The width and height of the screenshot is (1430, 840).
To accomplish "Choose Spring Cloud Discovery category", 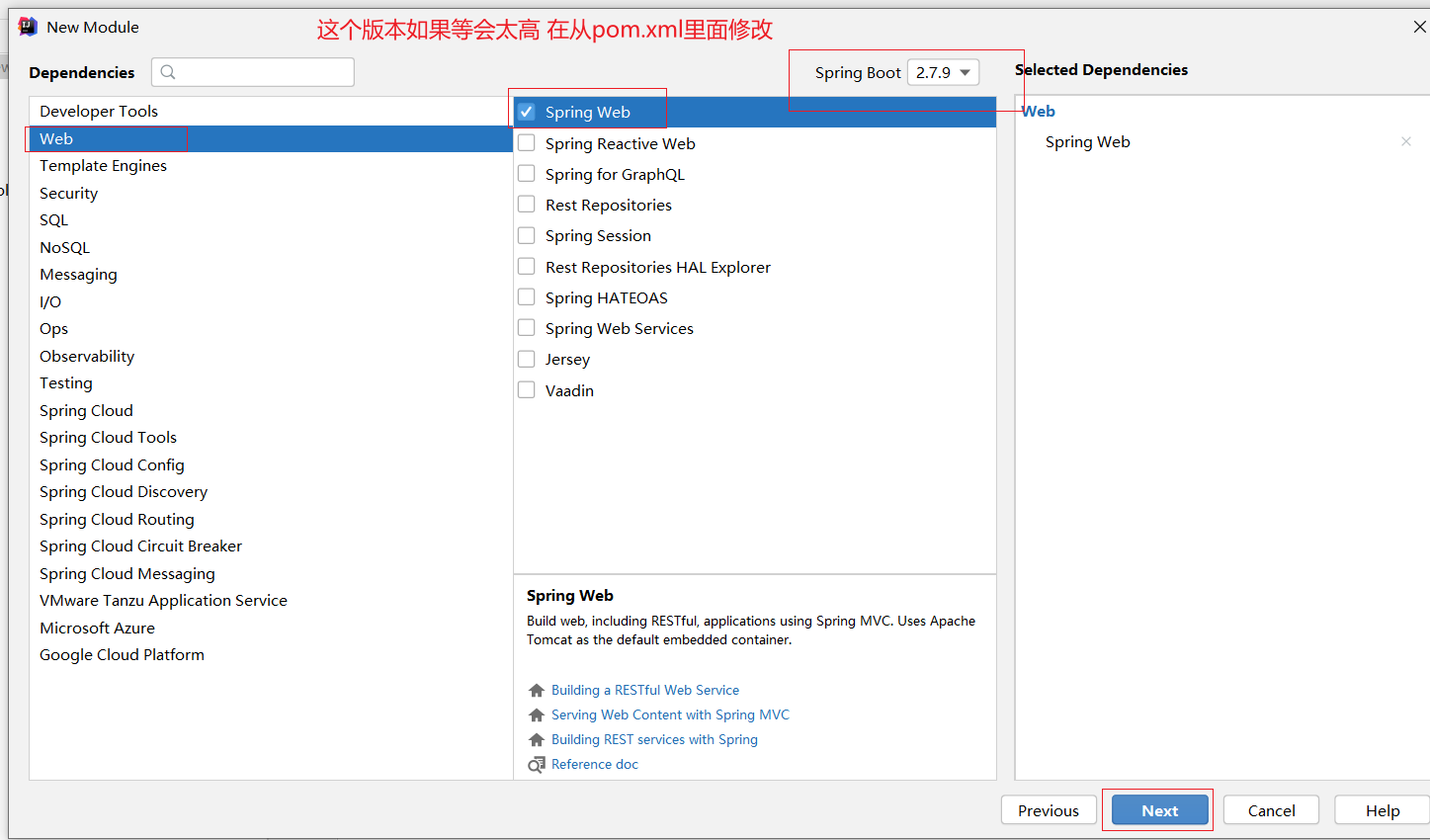I will [124, 492].
